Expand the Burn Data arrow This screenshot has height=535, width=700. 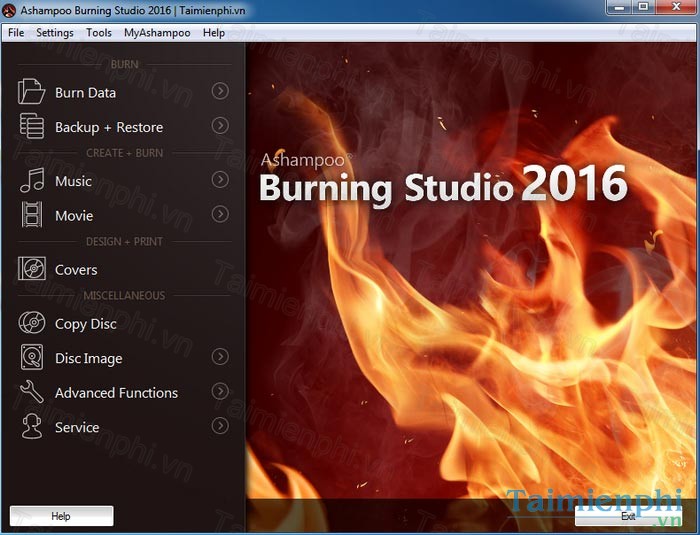pos(220,92)
